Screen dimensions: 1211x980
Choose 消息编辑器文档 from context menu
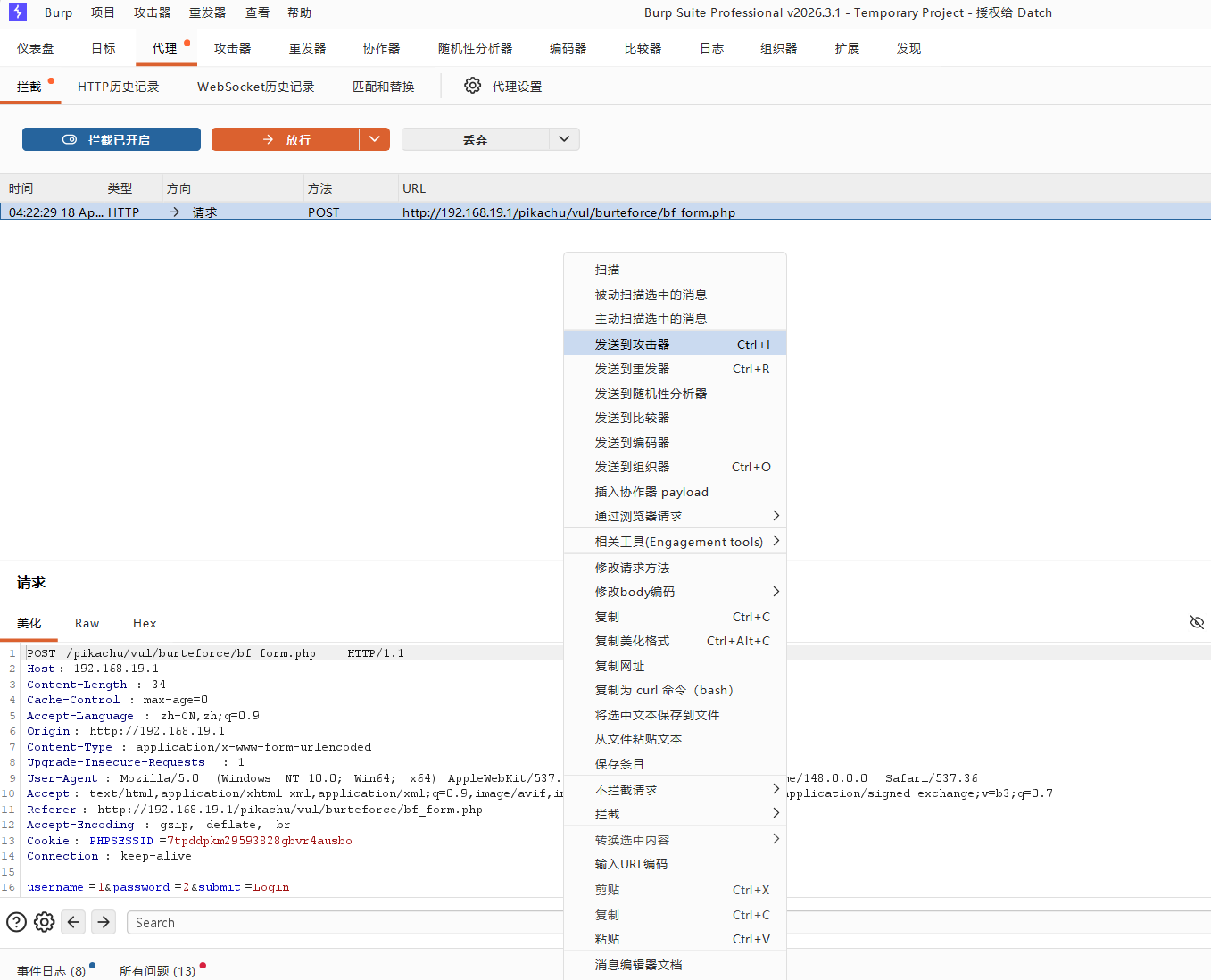(x=675, y=965)
